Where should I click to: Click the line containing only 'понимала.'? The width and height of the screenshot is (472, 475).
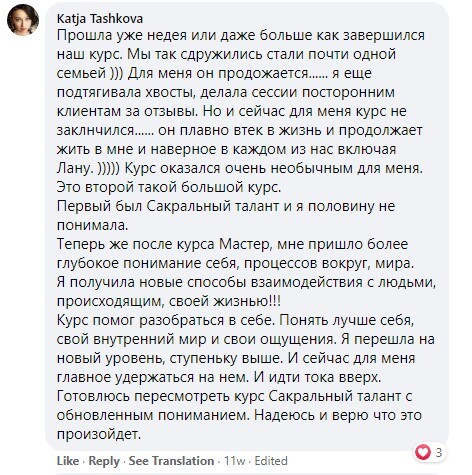pos(93,225)
